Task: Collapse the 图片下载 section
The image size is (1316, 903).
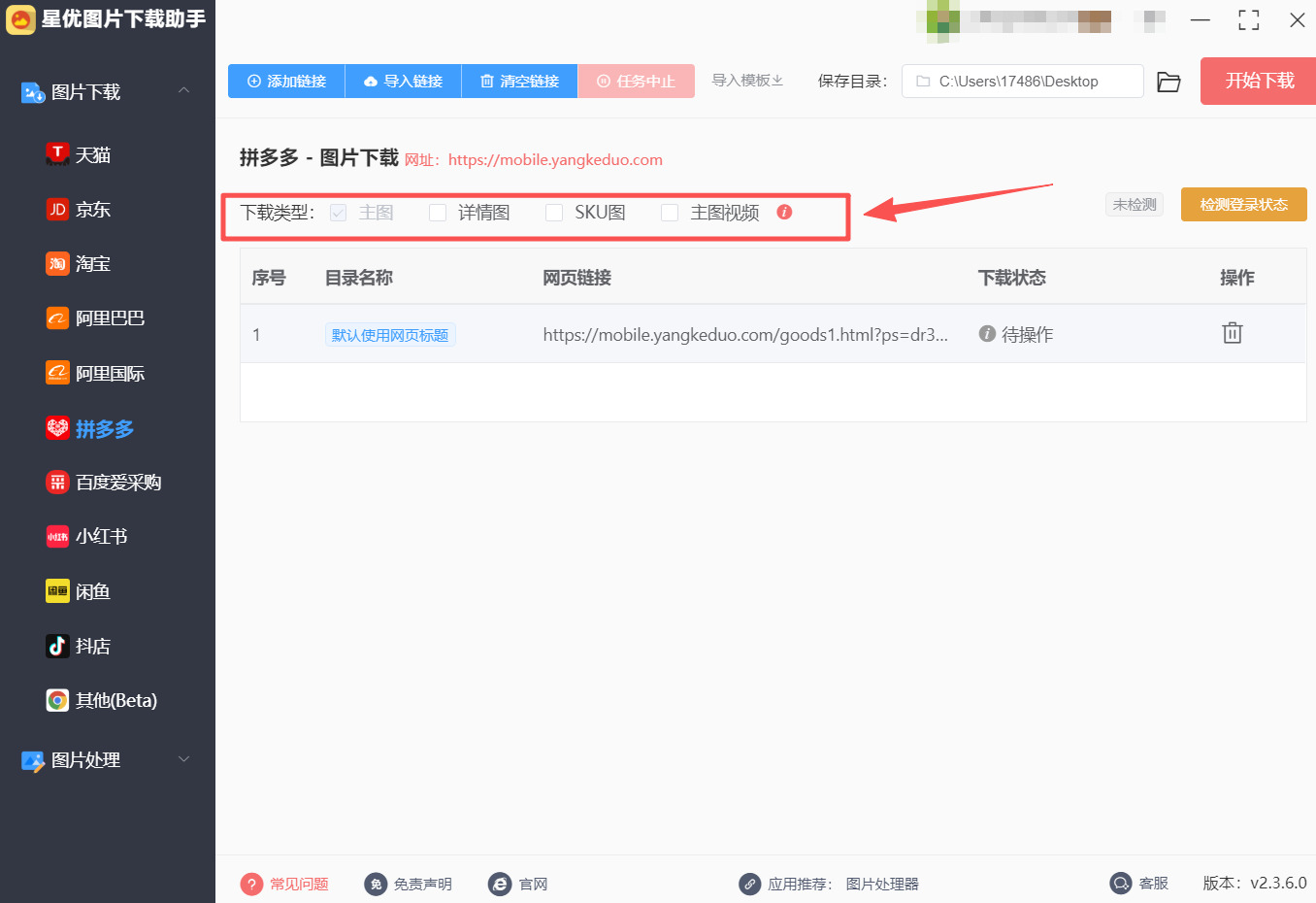Action: point(183,92)
